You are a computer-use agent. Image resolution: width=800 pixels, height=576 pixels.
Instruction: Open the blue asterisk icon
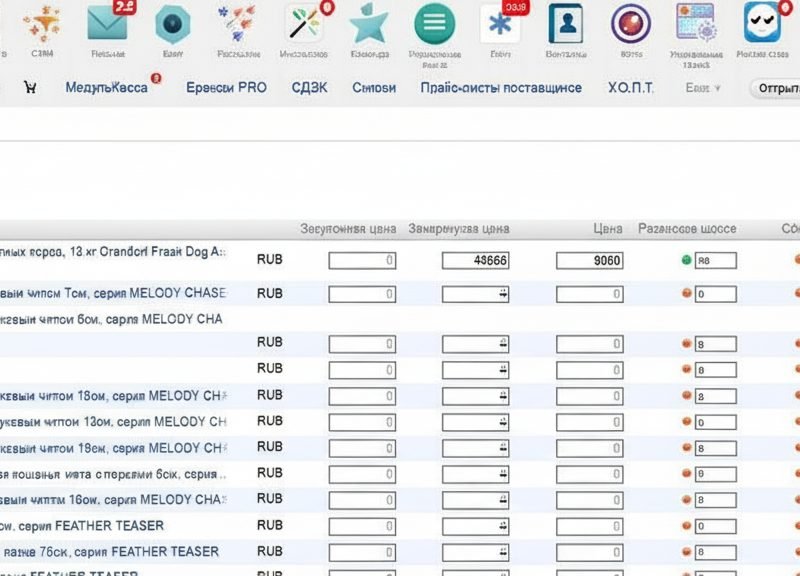500,24
